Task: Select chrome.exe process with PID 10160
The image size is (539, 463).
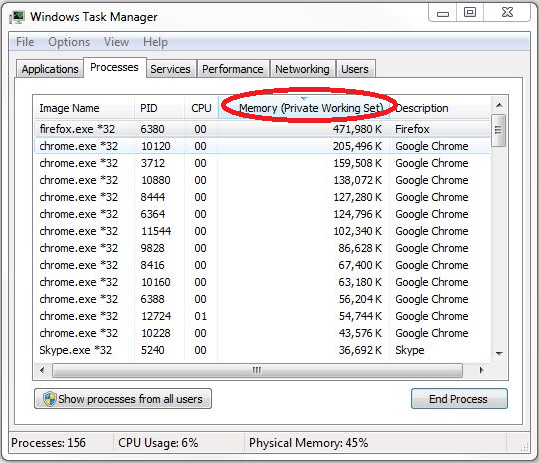Action: 262,282
